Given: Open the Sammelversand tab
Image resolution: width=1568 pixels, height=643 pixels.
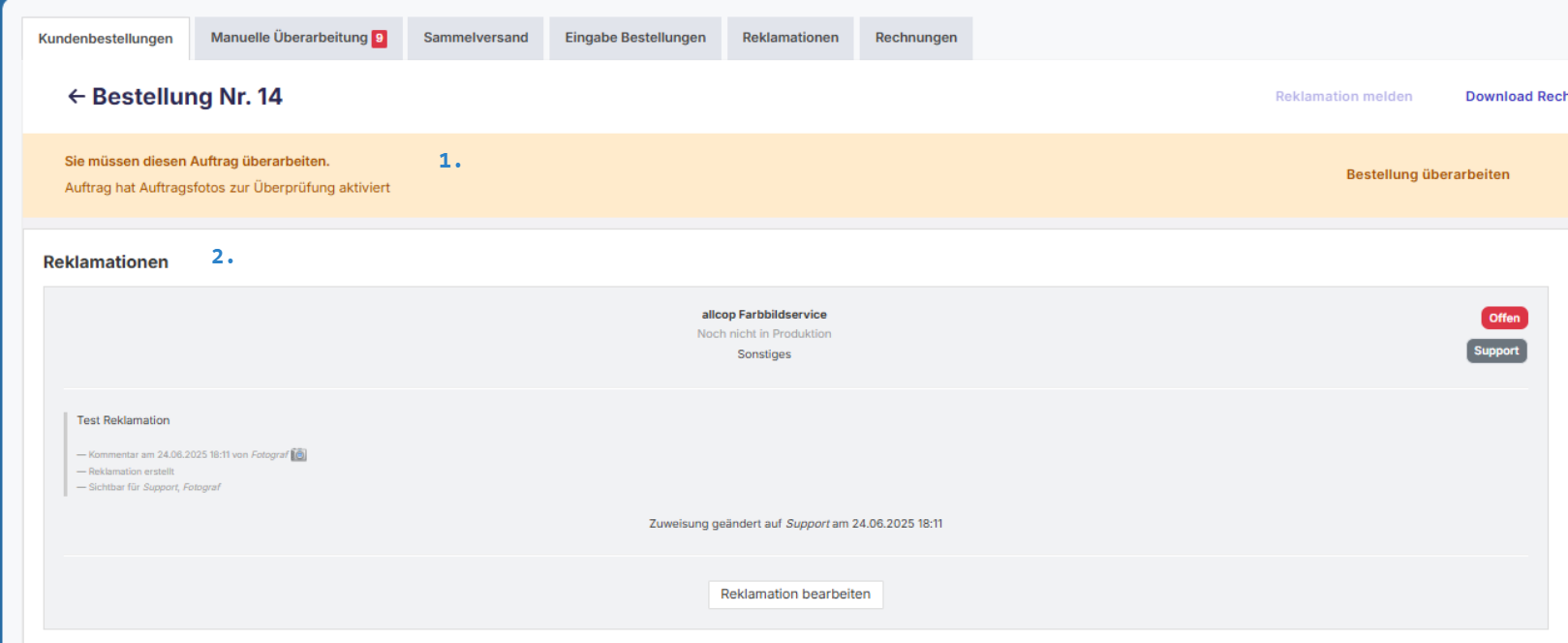Looking at the screenshot, I should coord(476,38).
